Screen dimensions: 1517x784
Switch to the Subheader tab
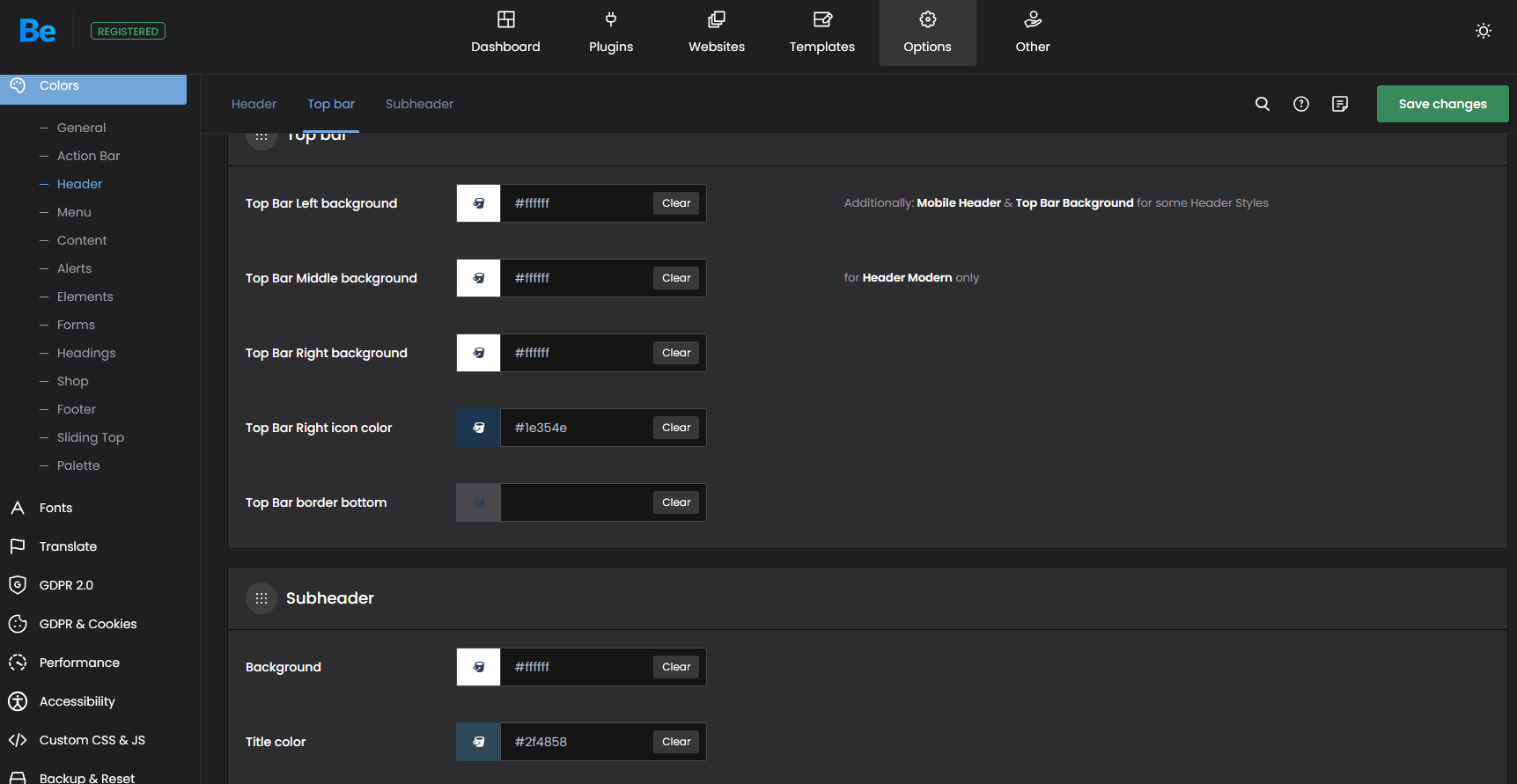[x=419, y=104]
